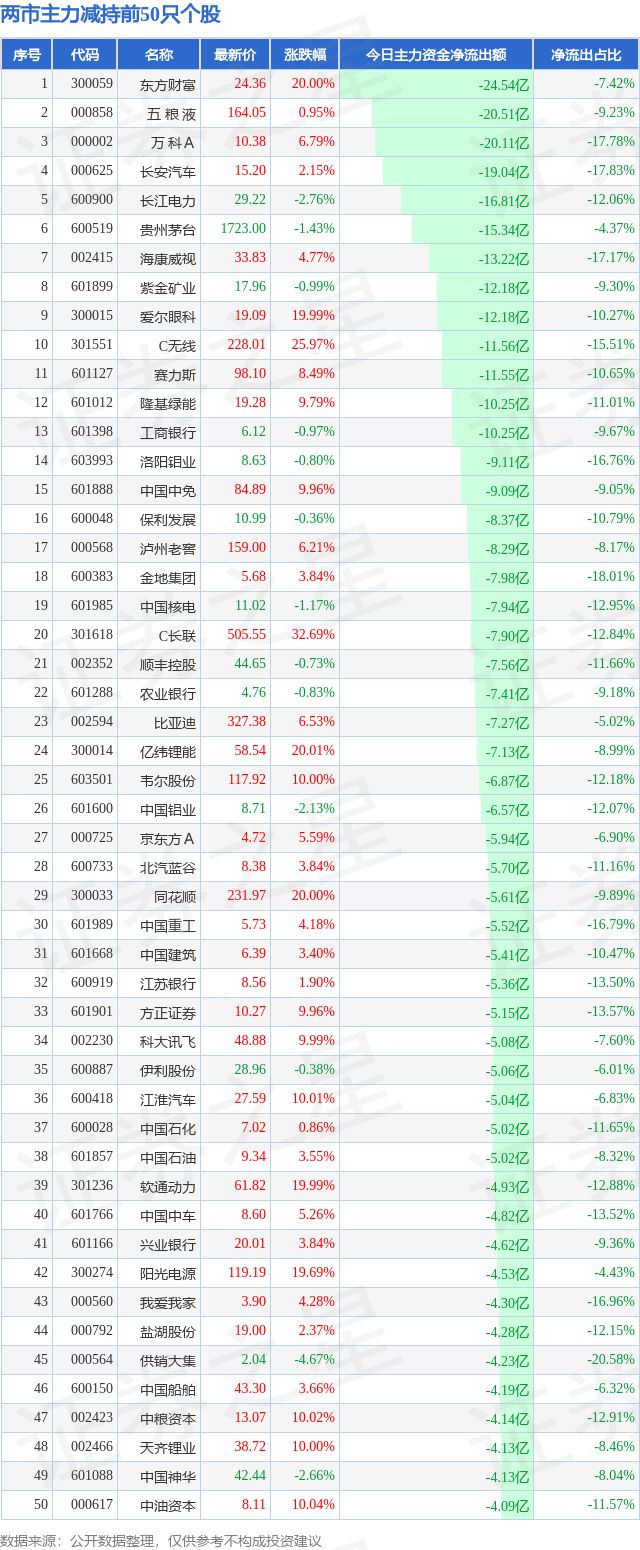Select the stock name 长安汽车
The image size is (640, 1550).
[168, 171]
